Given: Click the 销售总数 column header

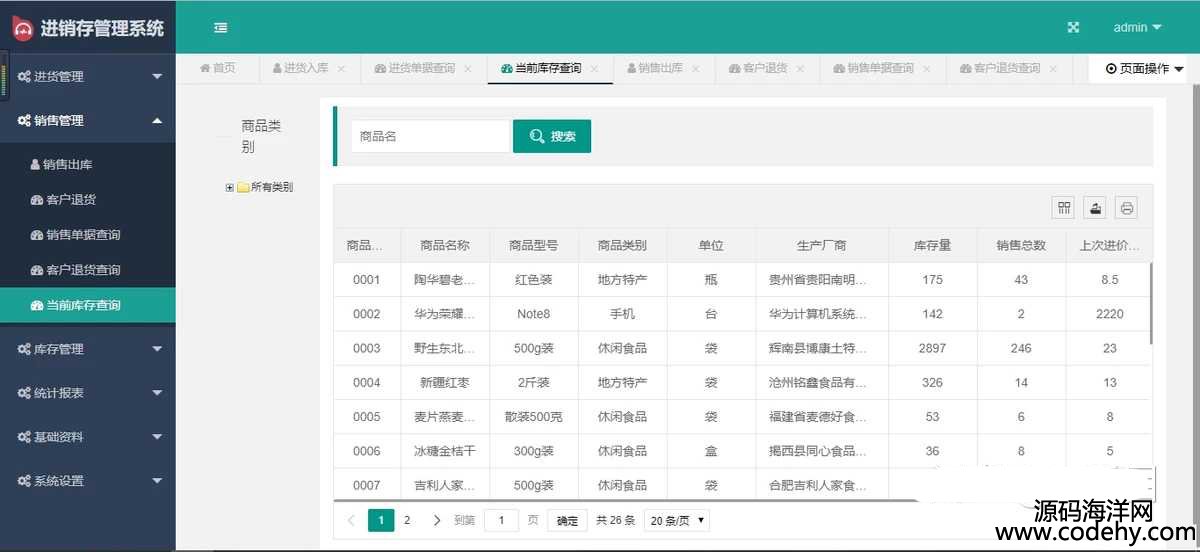Looking at the screenshot, I should [x=1021, y=245].
